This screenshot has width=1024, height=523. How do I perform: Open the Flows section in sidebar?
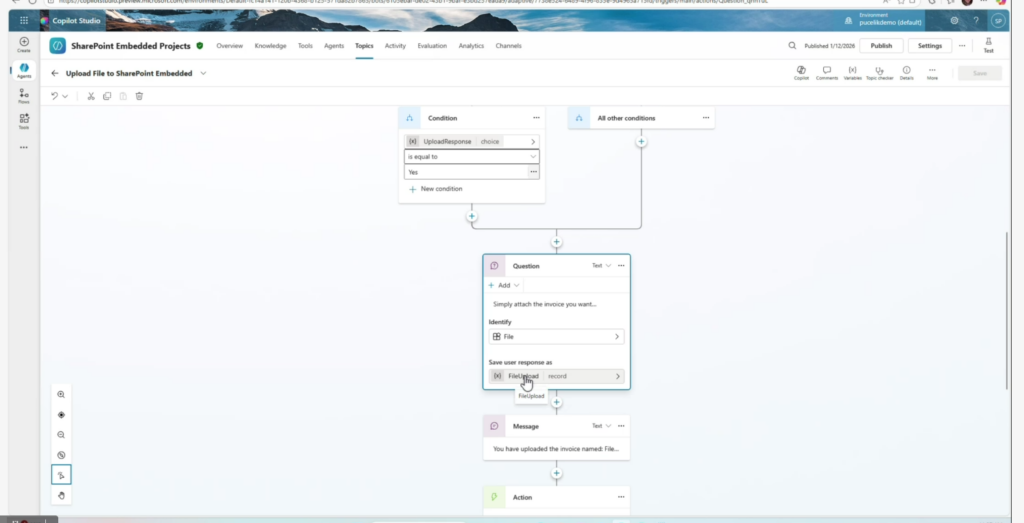(x=24, y=95)
